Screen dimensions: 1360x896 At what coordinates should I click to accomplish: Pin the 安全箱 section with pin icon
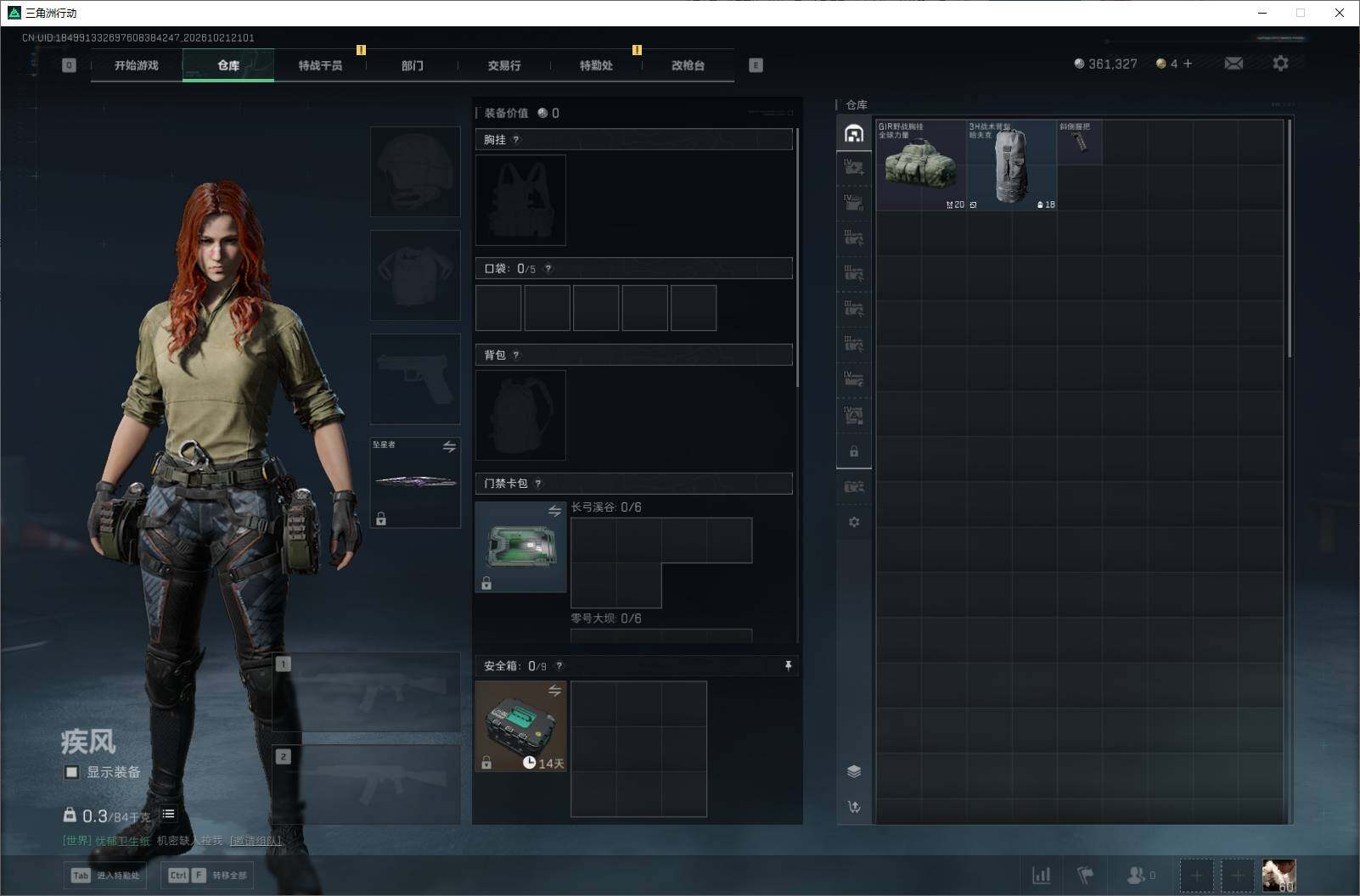pos(788,666)
